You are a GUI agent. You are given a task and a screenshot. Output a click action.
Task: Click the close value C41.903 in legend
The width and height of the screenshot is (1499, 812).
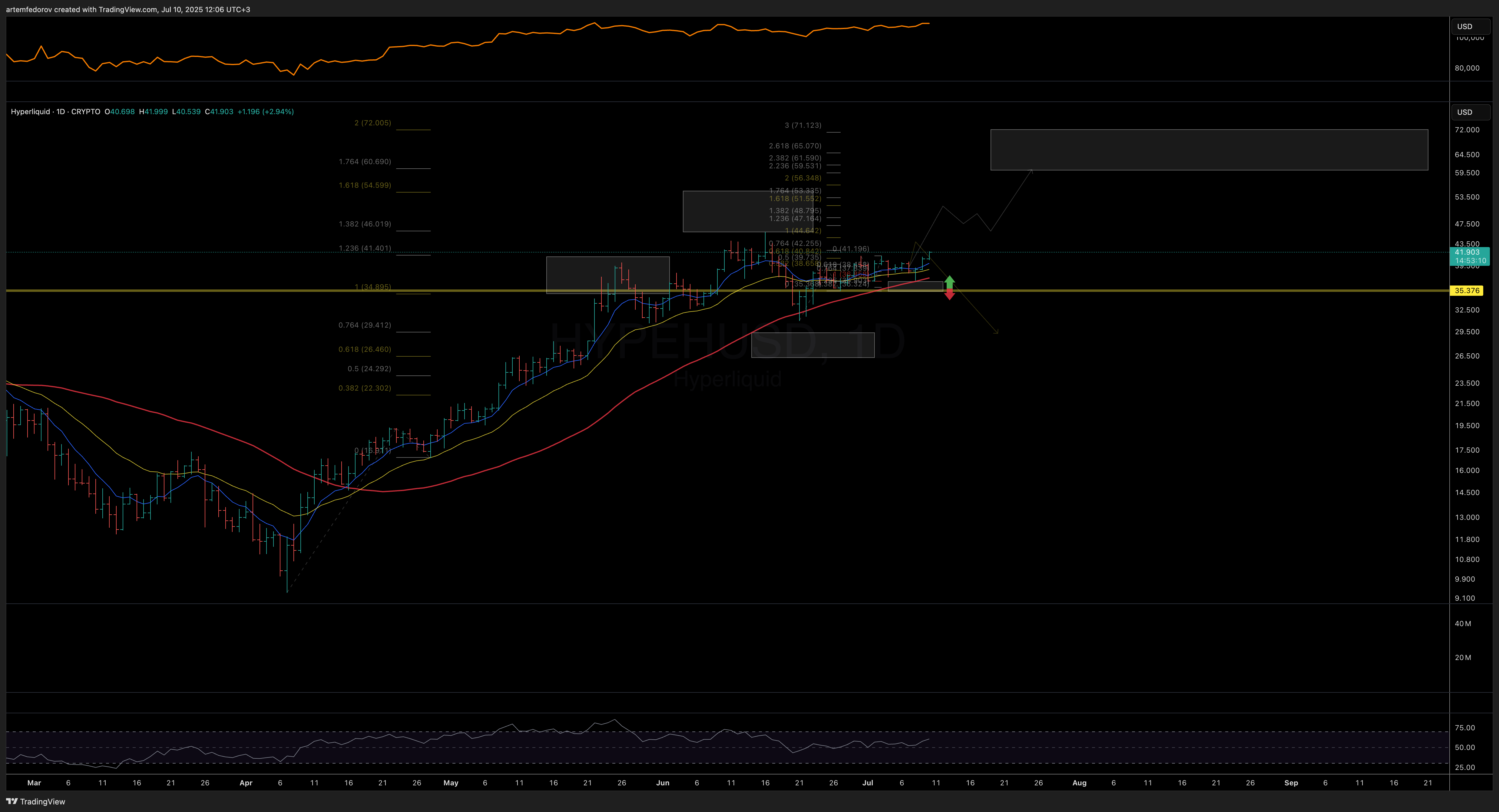coord(219,112)
